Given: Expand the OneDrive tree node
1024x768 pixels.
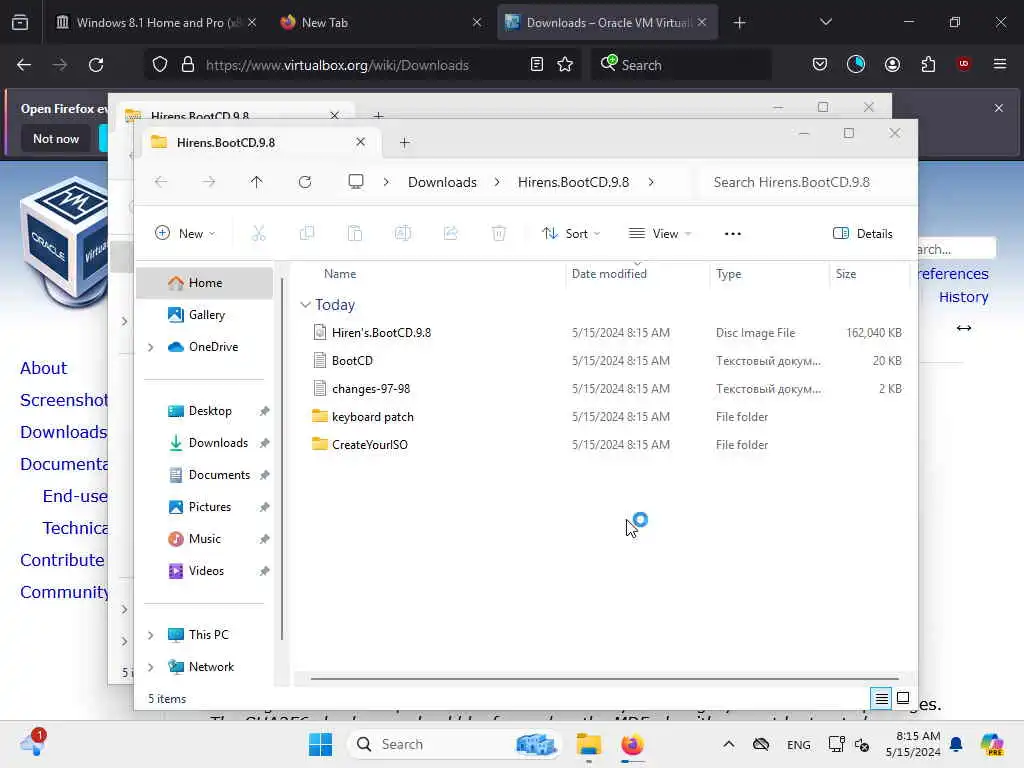Looking at the screenshot, I should (x=150, y=347).
